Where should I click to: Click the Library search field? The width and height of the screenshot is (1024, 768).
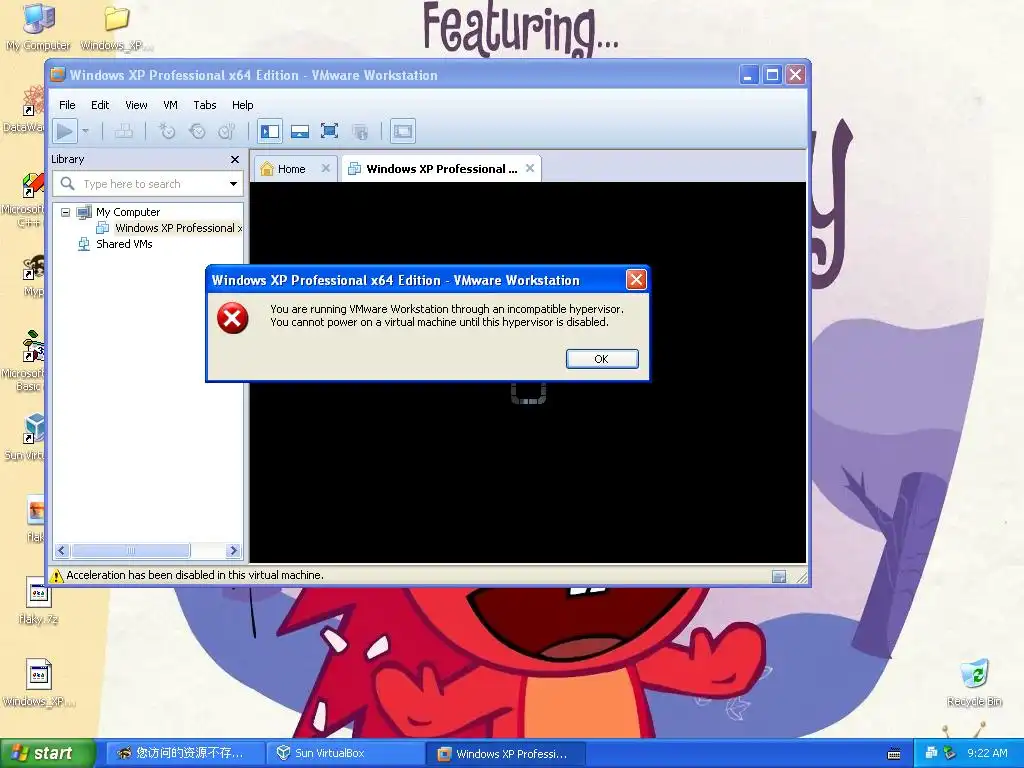(148, 184)
